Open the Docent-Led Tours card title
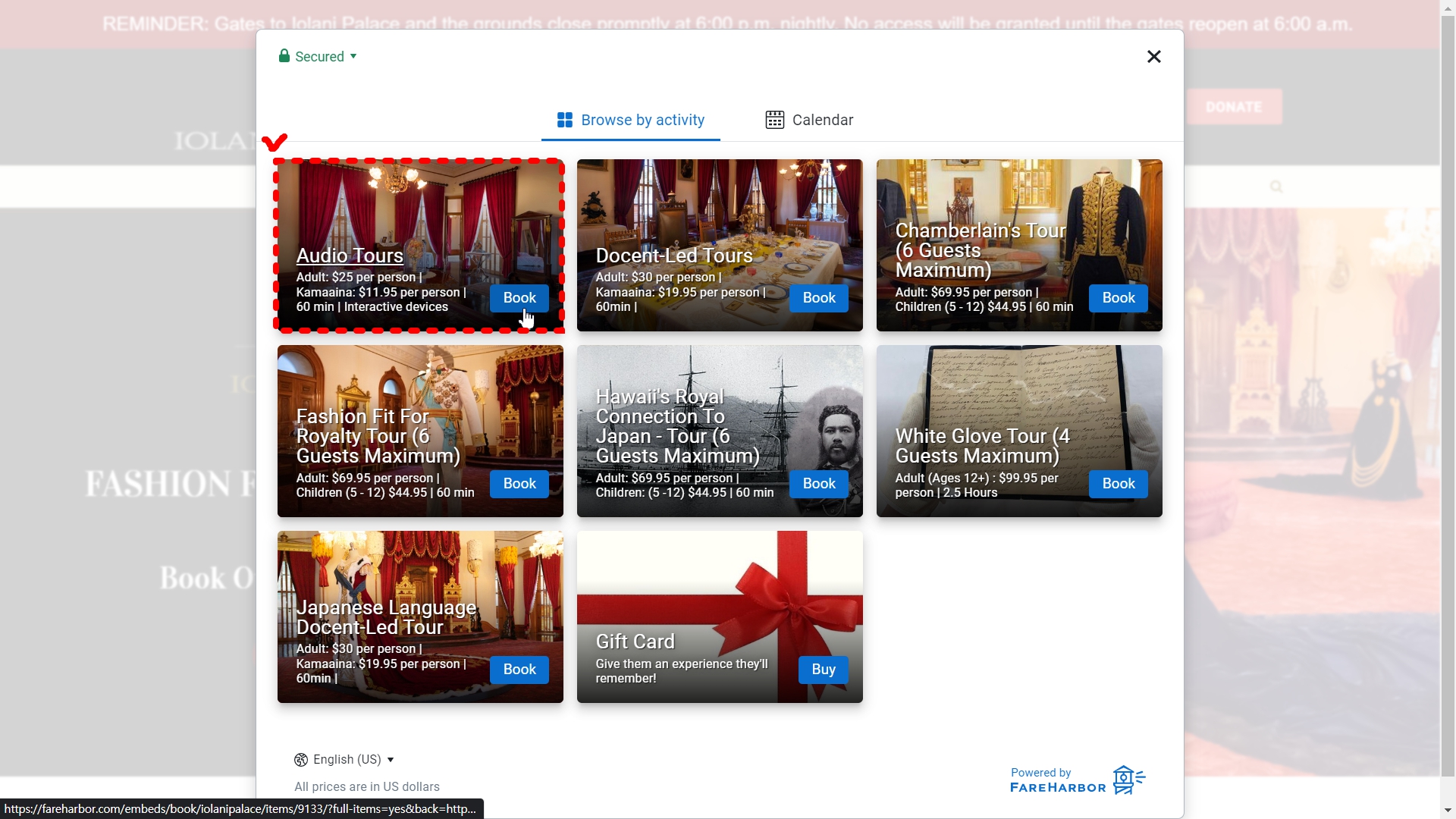 (x=674, y=256)
